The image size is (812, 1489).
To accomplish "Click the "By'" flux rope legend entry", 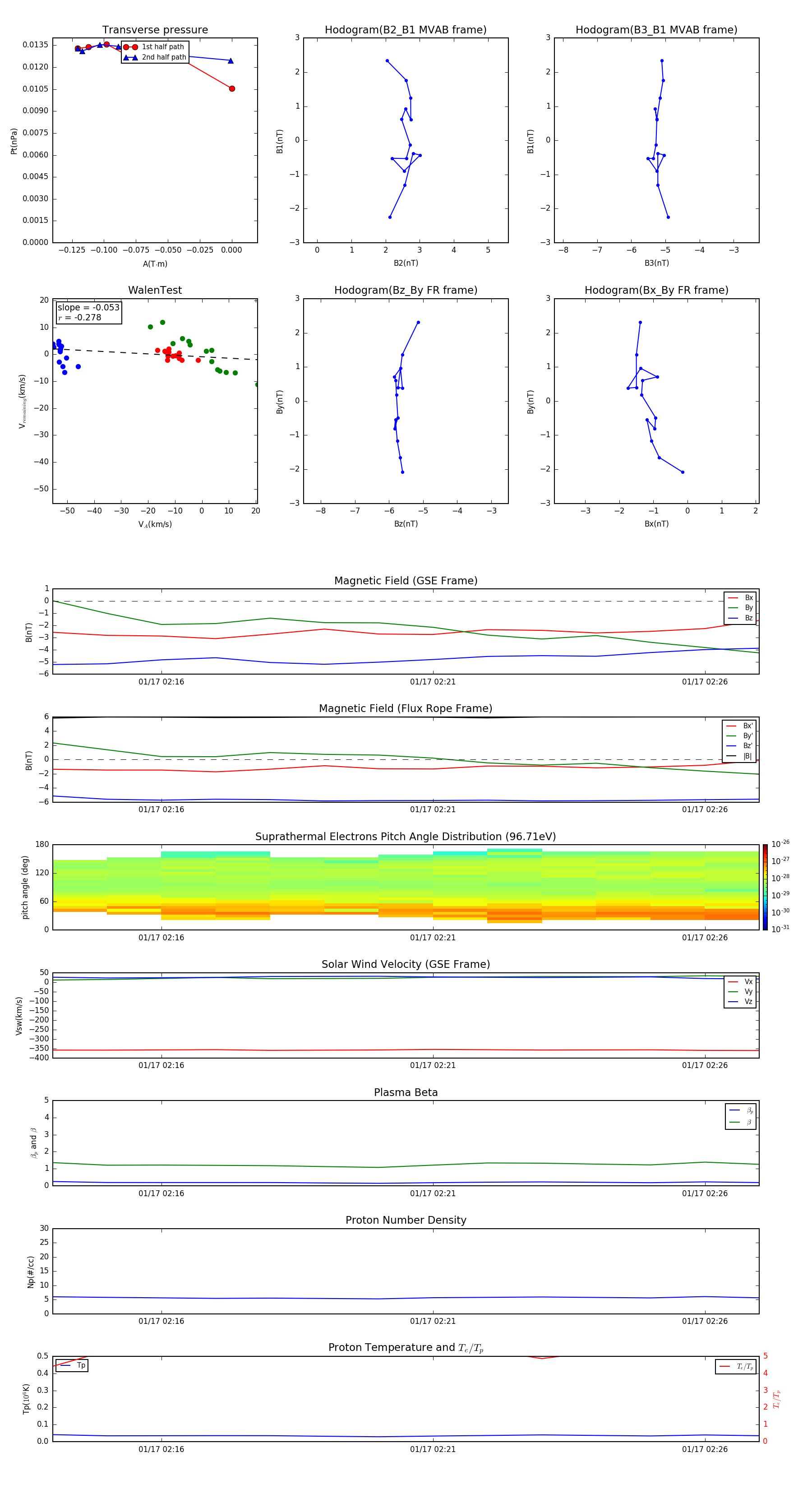I will point(740,736).
